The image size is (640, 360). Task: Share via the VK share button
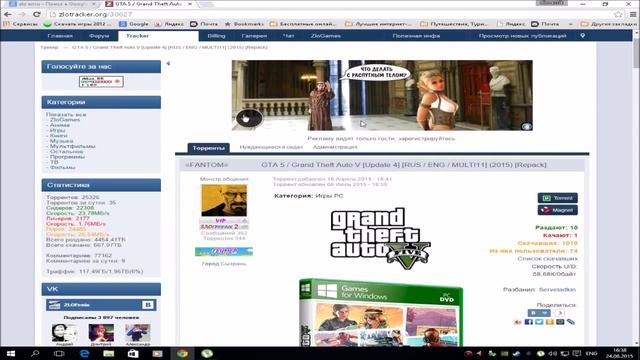point(539,313)
